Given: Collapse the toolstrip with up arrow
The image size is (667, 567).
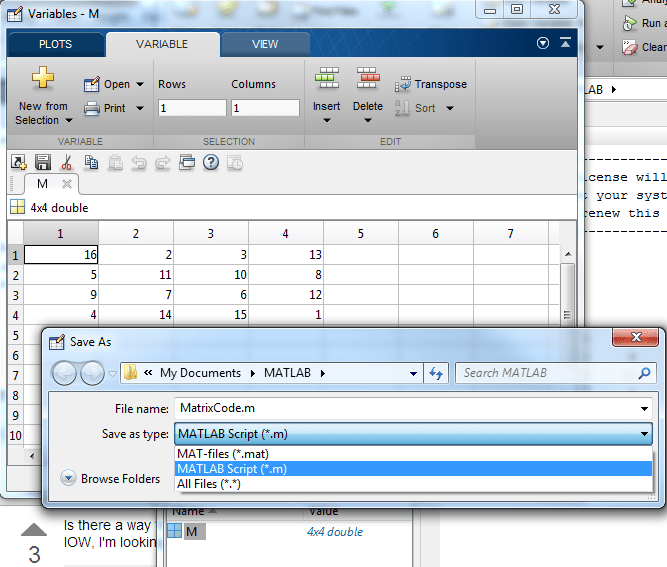Looking at the screenshot, I should (x=565, y=43).
